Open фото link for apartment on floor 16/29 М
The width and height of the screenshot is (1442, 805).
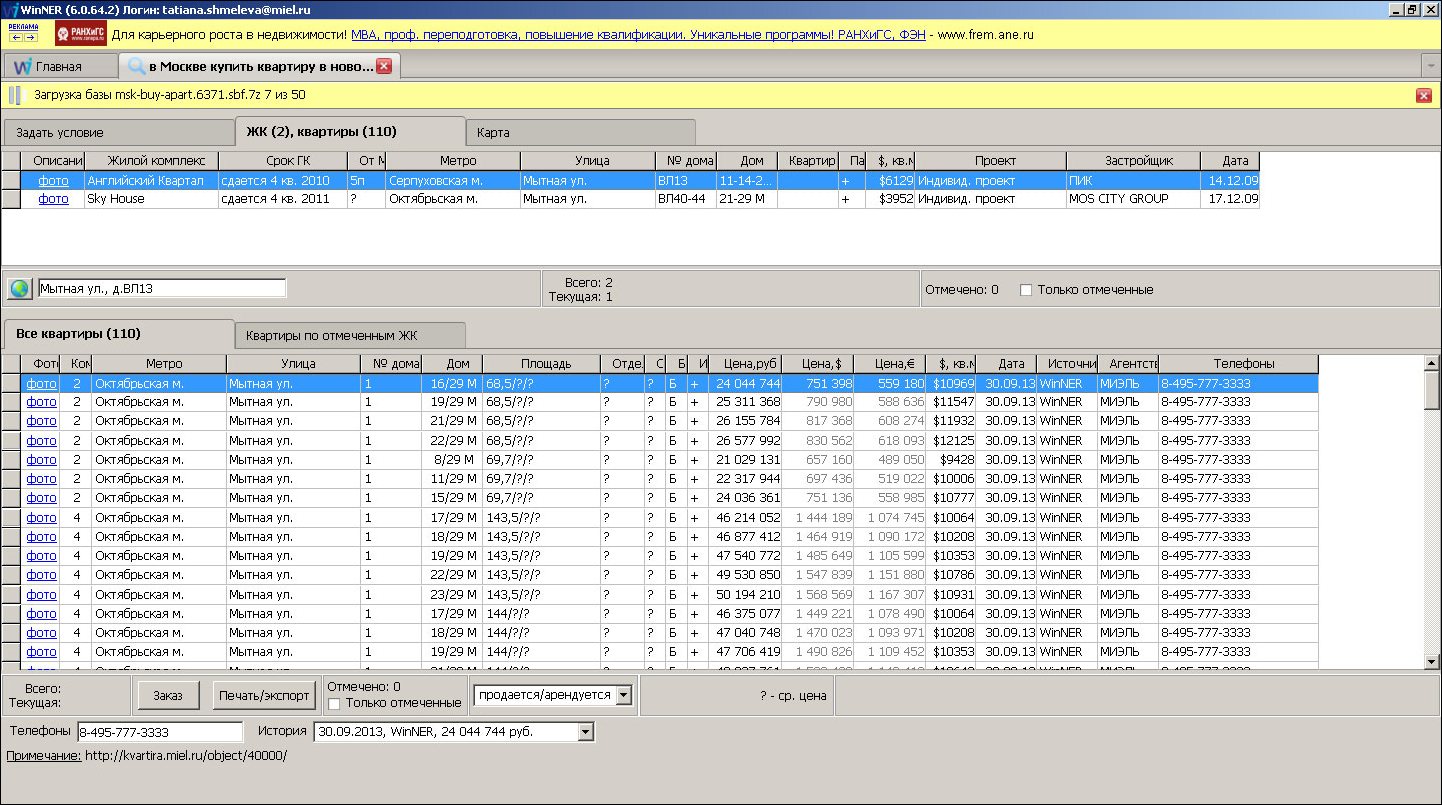click(x=41, y=383)
